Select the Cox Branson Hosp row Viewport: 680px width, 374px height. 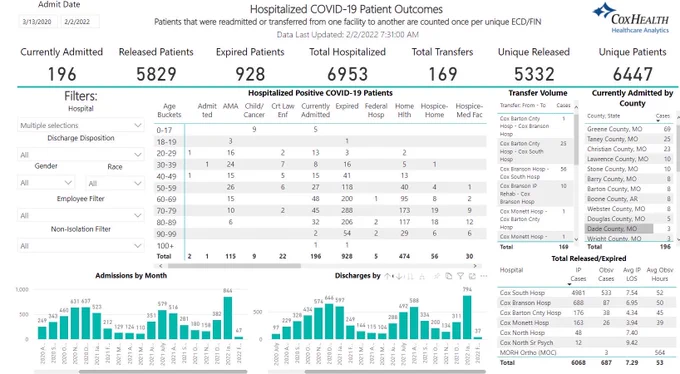(586, 303)
